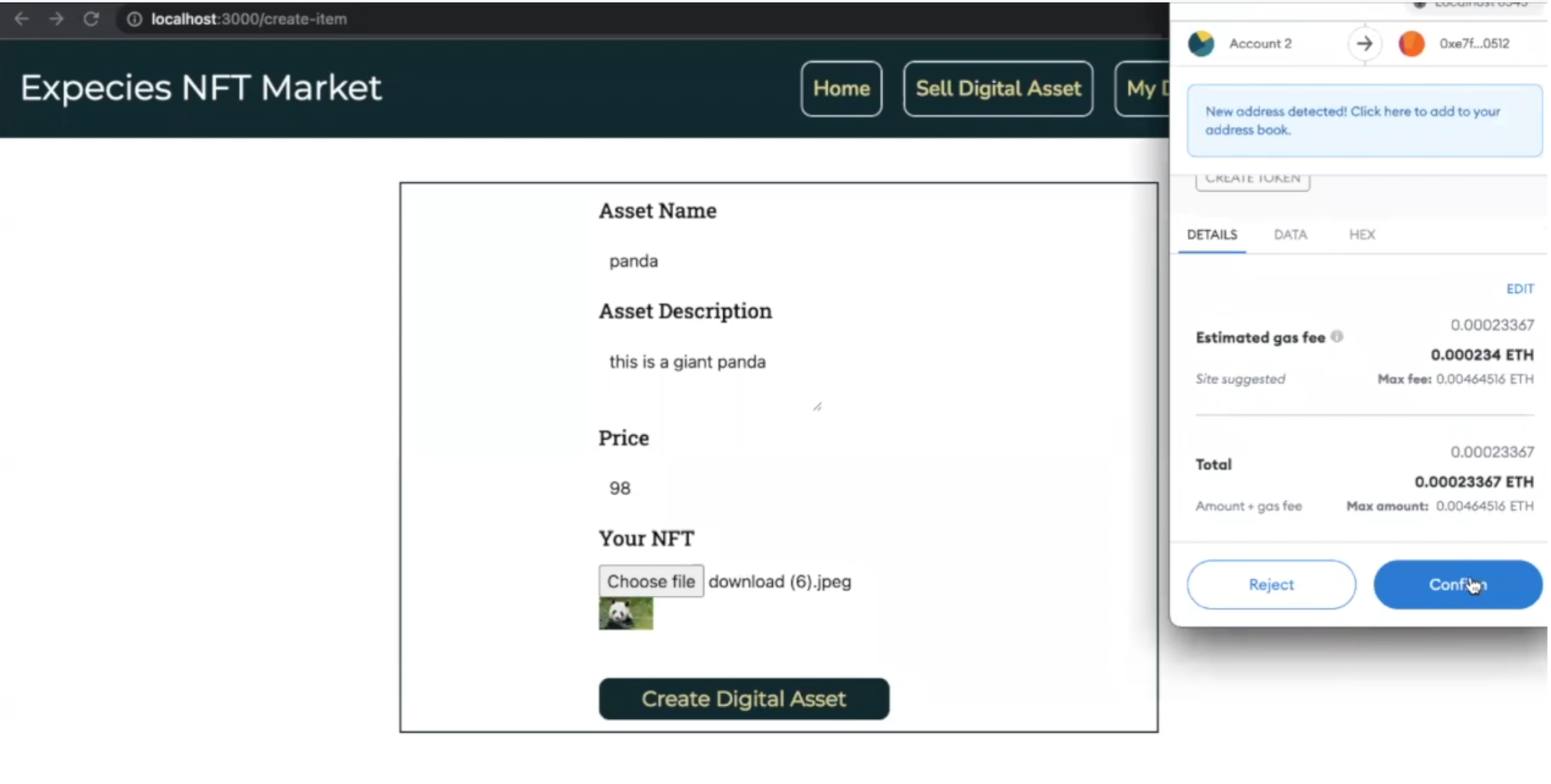Click the gas fee info tooltip icon
The image size is (1551, 784).
[1336, 336]
